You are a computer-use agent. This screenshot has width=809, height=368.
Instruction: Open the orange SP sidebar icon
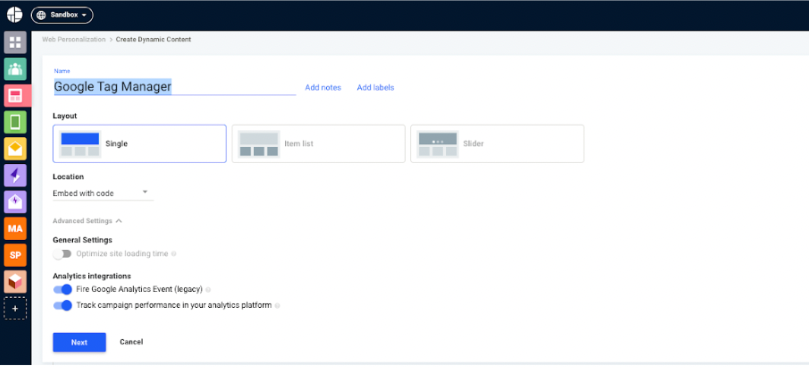(15, 255)
